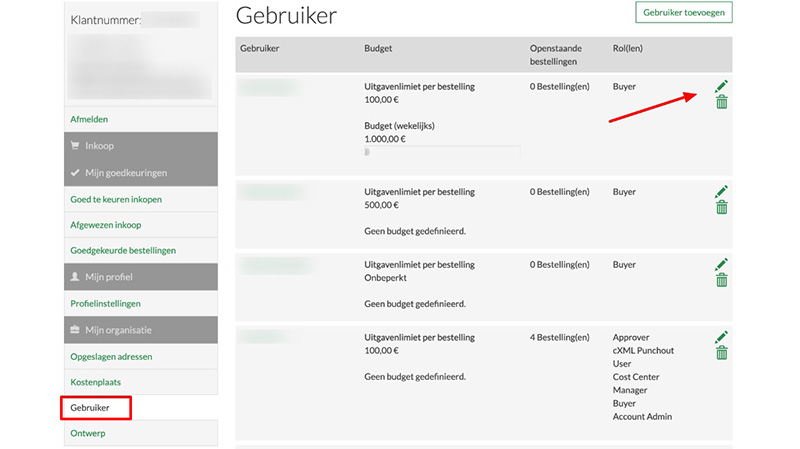Delete the user with 4 Bestelling(en)
This screenshot has height=449, width=800.
721,353
